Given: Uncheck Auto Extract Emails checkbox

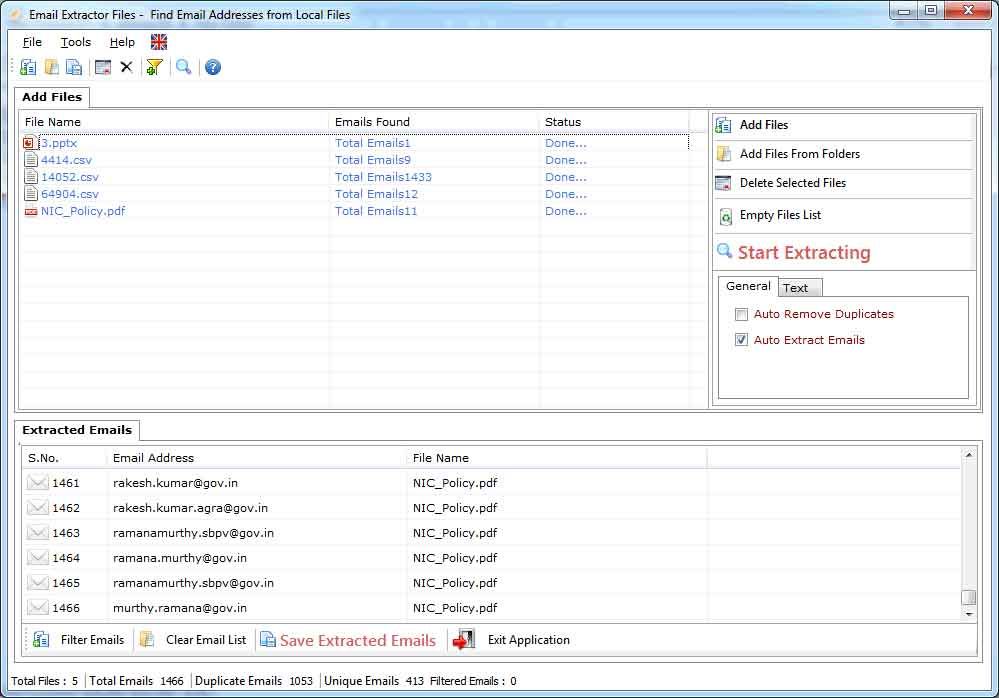Looking at the screenshot, I should [x=741, y=340].
